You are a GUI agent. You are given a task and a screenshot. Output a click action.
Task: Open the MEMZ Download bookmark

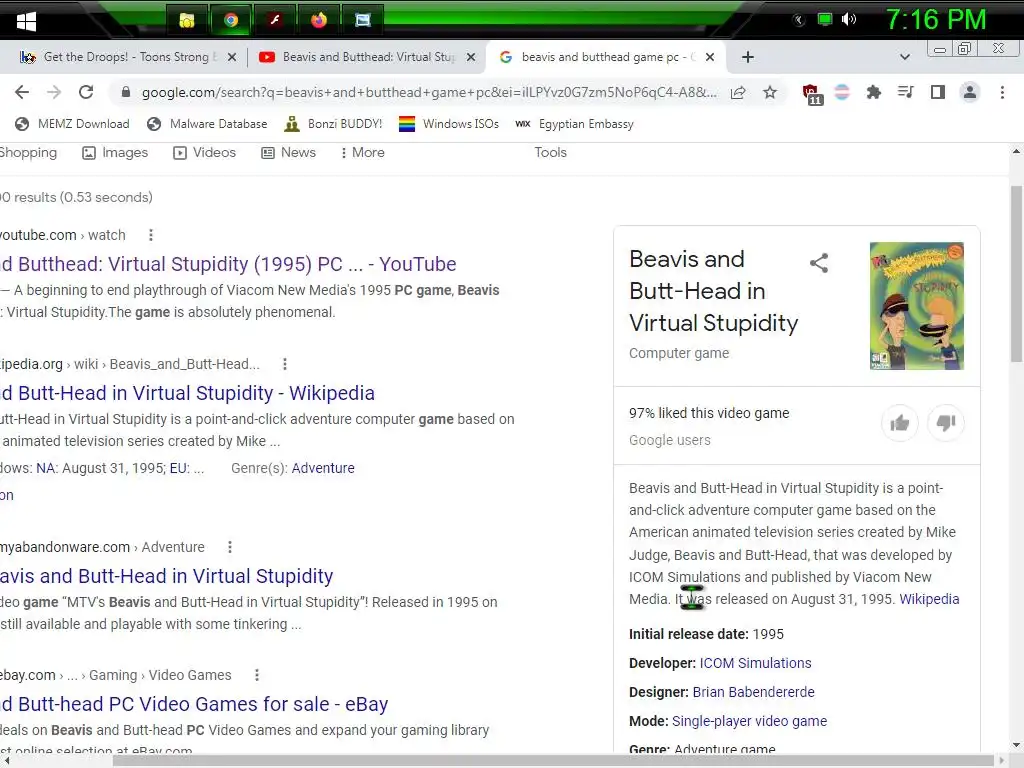(x=72, y=123)
